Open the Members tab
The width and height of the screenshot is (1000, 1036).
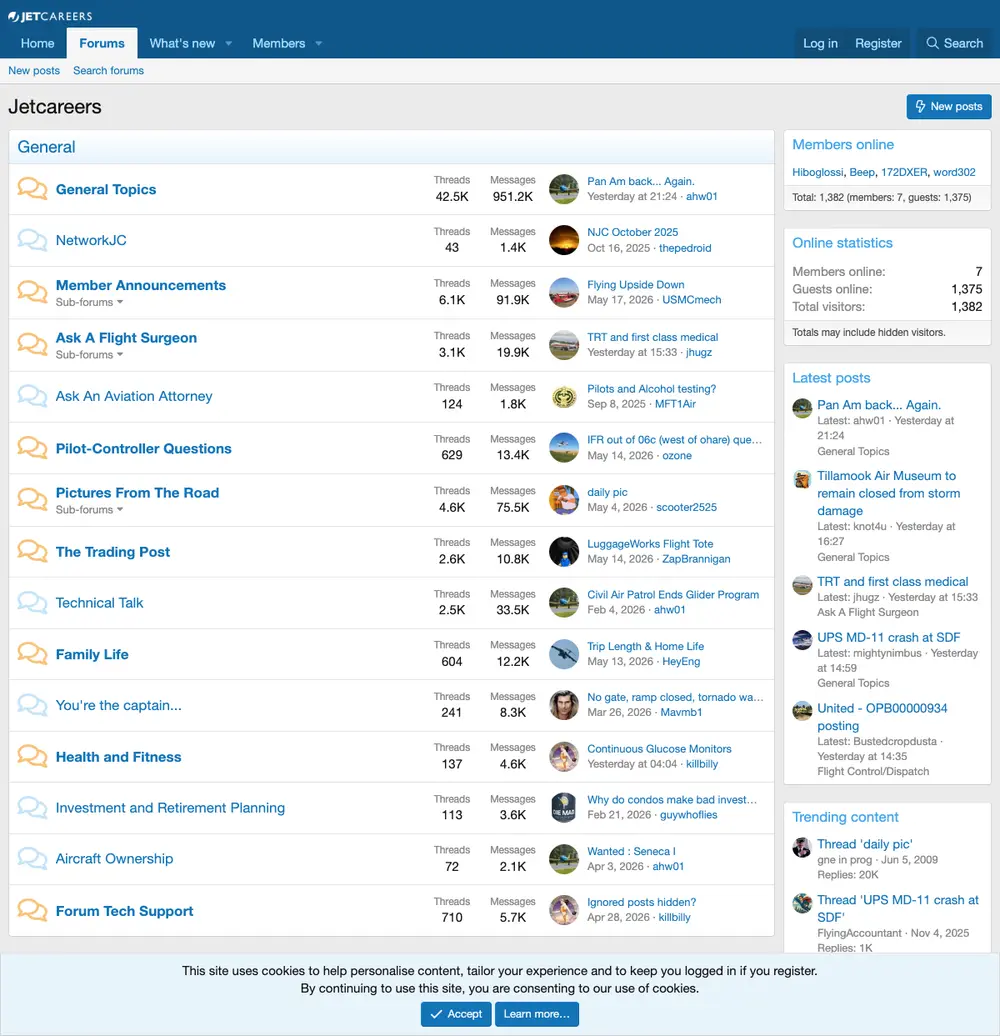[279, 44]
